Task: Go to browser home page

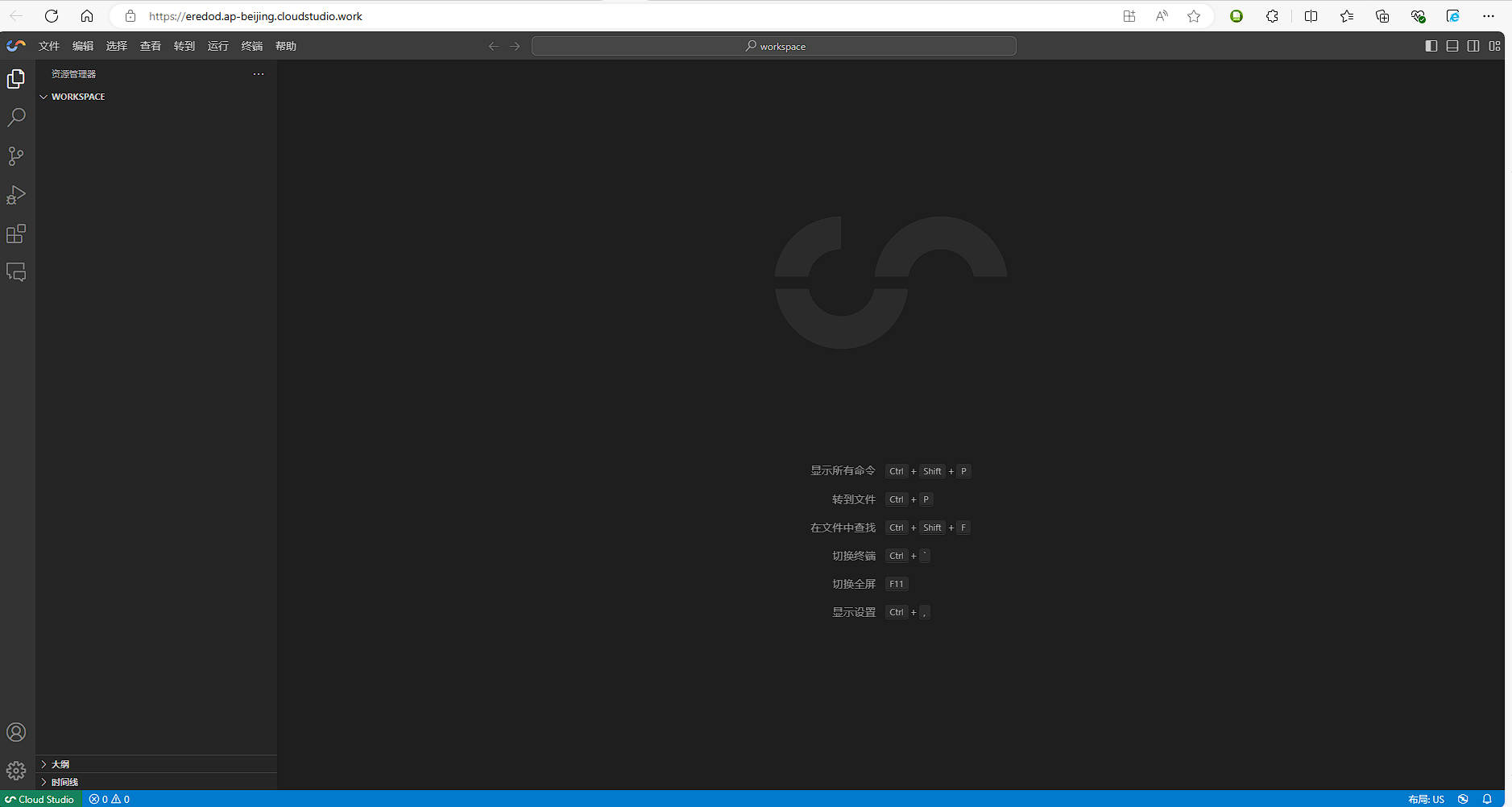Action: click(x=87, y=16)
